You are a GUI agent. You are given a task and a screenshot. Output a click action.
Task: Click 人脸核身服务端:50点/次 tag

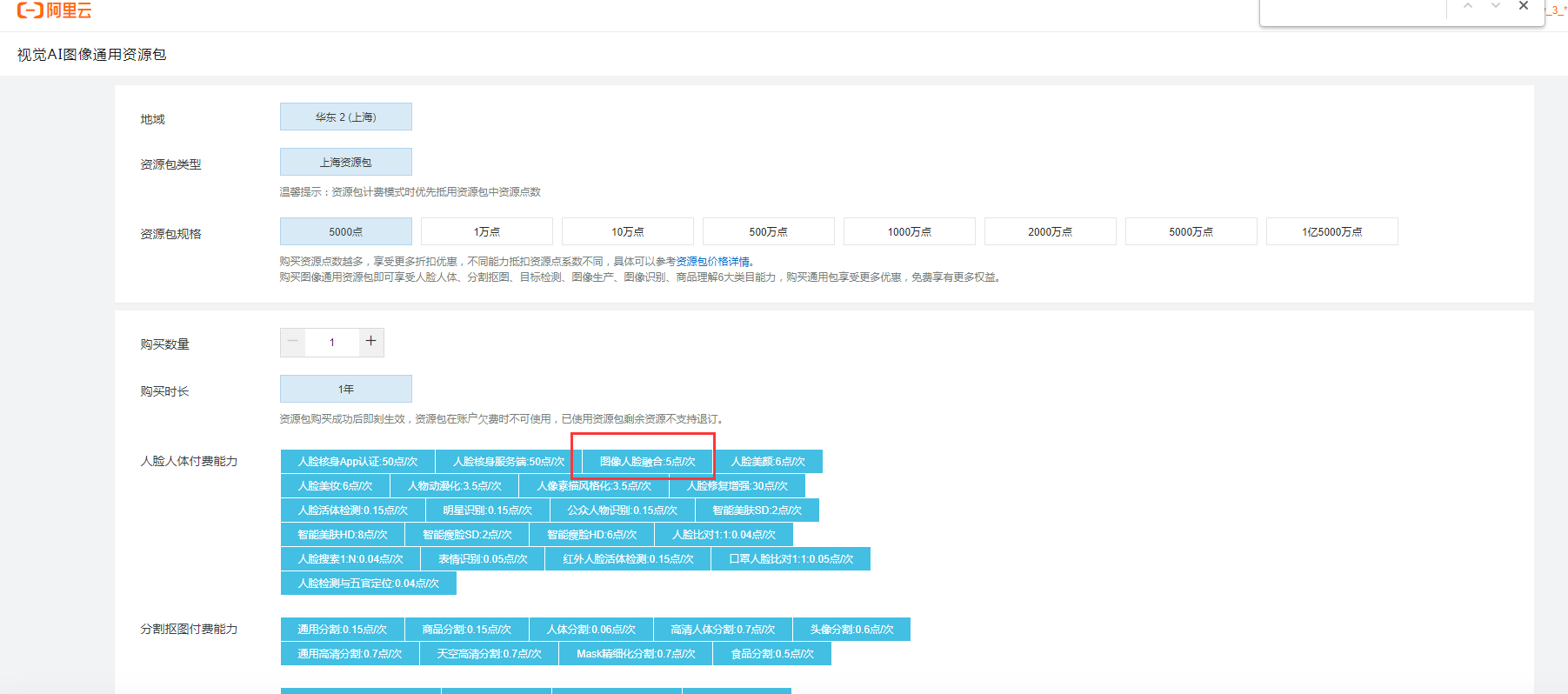[509, 461]
